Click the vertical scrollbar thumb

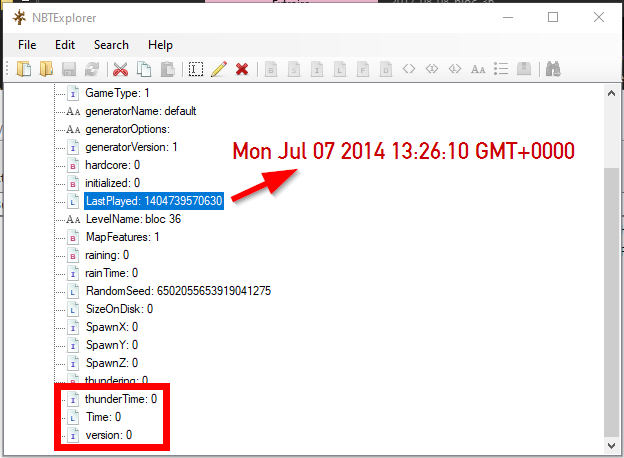[x=612, y=302]
